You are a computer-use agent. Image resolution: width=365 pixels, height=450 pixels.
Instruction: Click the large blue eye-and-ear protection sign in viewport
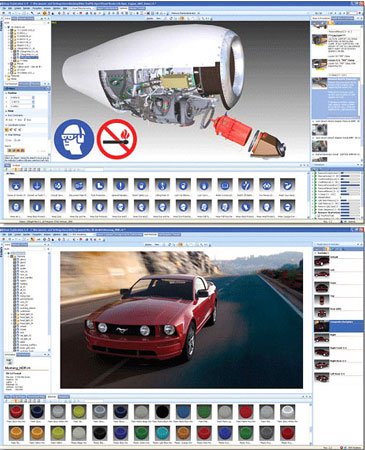pos(74,139)
